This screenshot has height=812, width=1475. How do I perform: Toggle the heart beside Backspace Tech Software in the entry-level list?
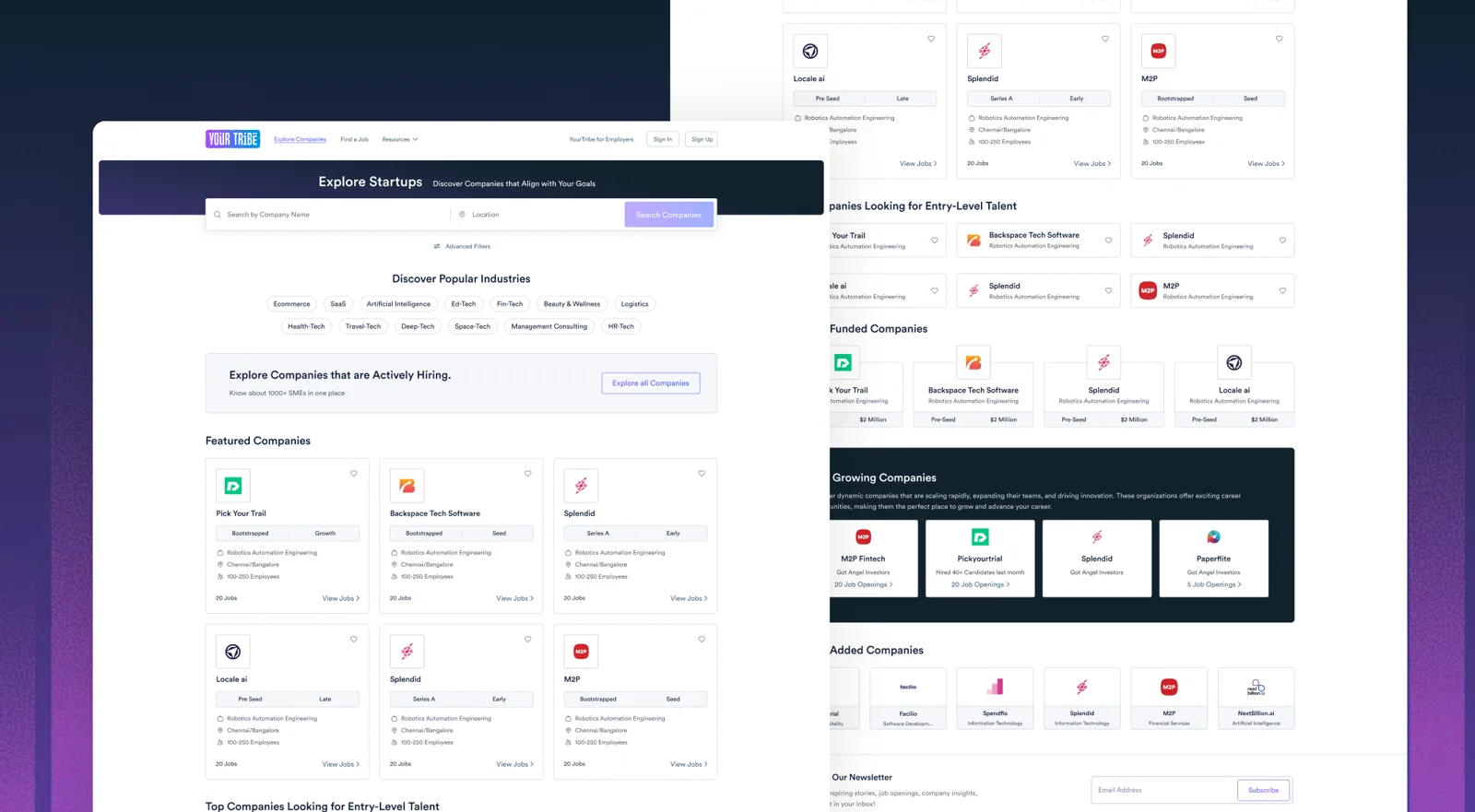point(1109,241)
